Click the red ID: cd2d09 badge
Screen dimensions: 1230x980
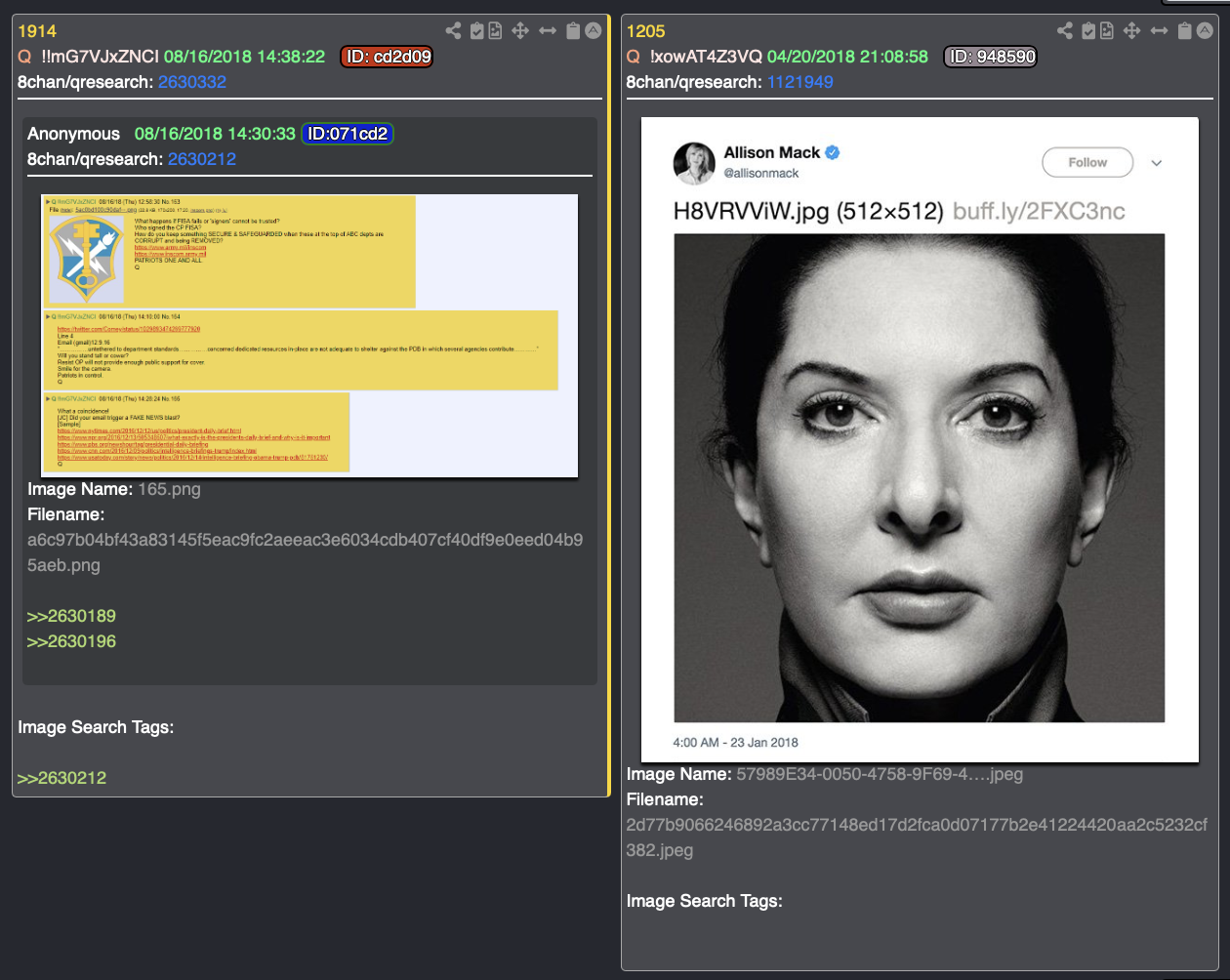[x=387, y=57]
